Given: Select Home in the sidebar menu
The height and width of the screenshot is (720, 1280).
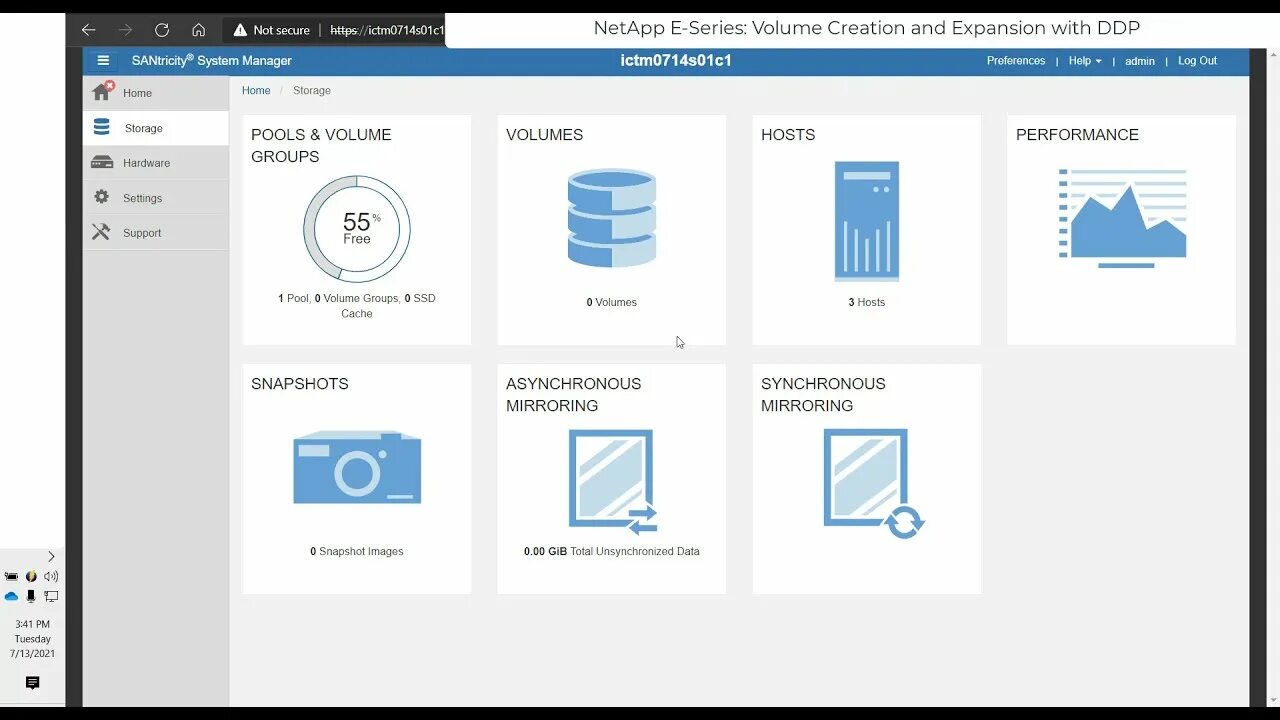Looking at the screenshot, I should pyautogui.click(x=155, y=93).
